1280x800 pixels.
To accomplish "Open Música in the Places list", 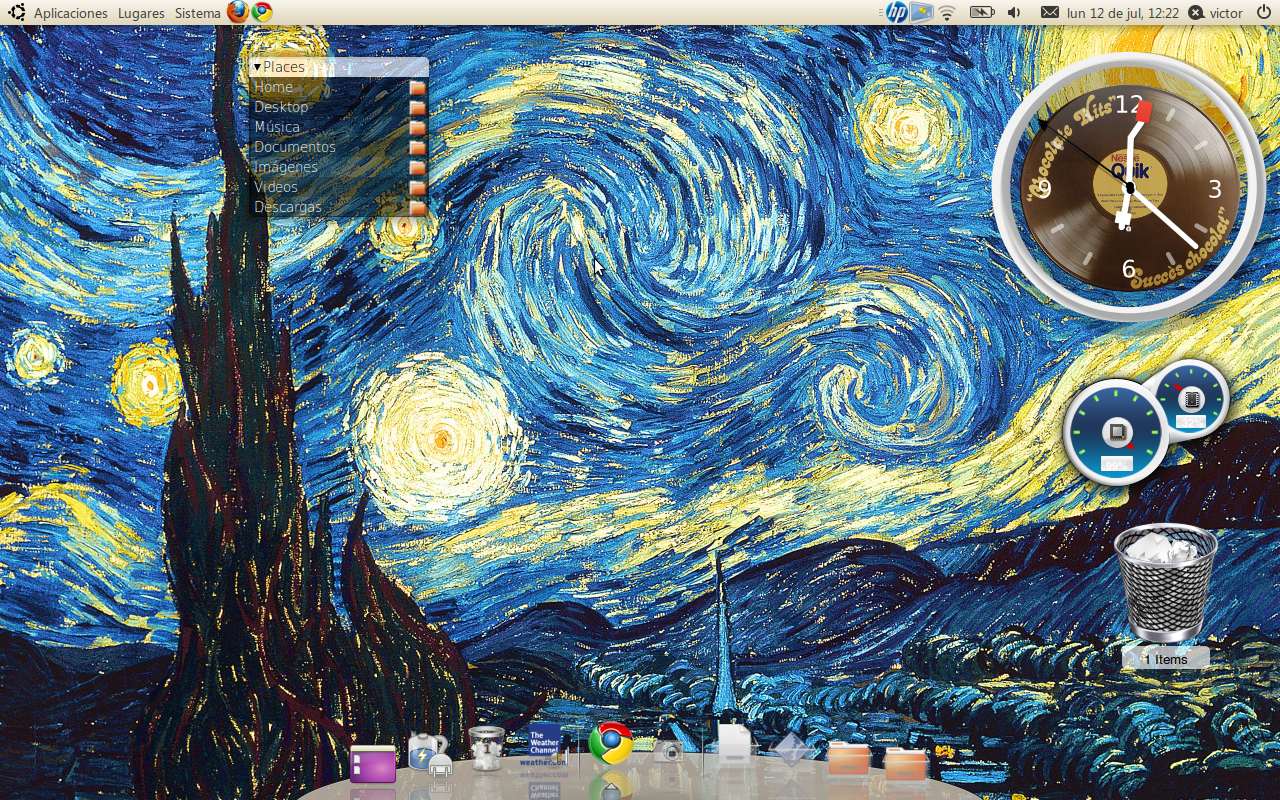I will pos(339,127).
